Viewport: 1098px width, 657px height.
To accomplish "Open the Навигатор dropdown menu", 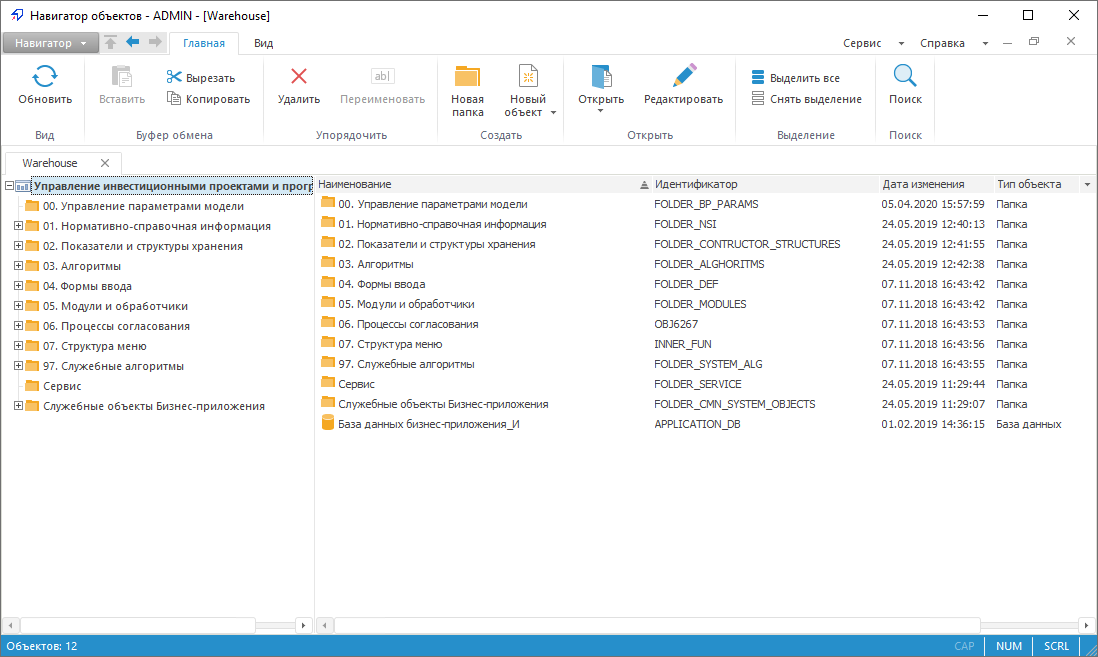I will tap(50, 43).
